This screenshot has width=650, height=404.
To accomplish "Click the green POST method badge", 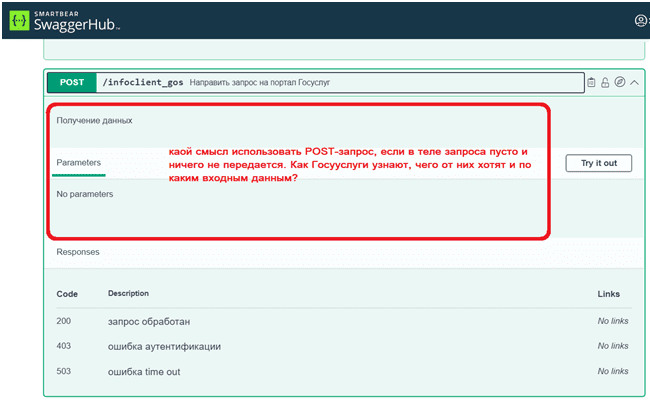I will click(72, 82).
